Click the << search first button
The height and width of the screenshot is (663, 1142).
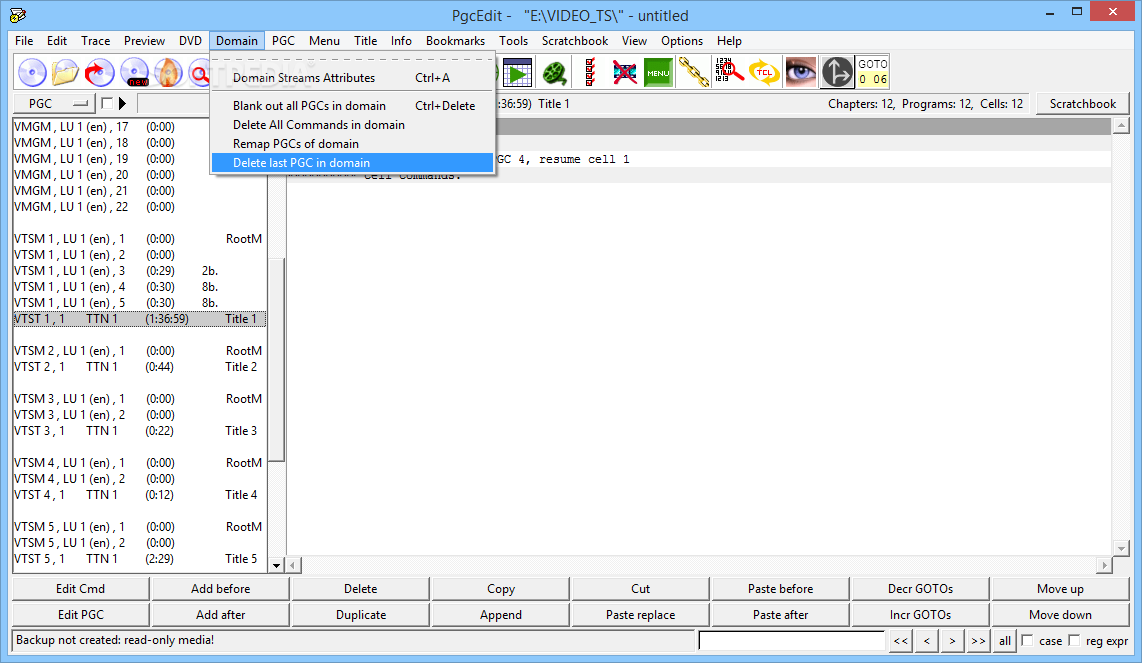(901, 640)
